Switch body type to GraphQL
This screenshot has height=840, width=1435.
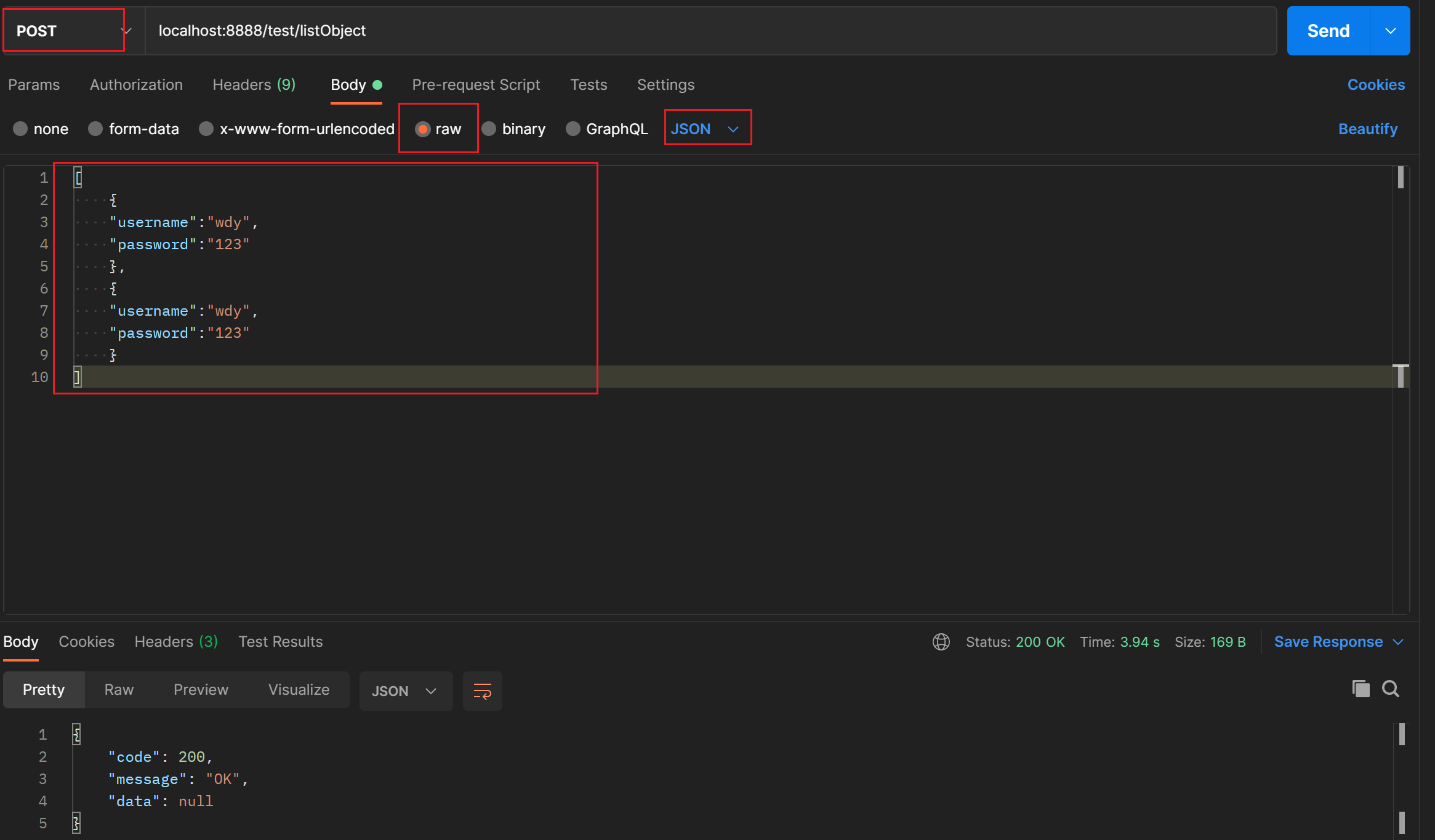(x=606, y=129)
